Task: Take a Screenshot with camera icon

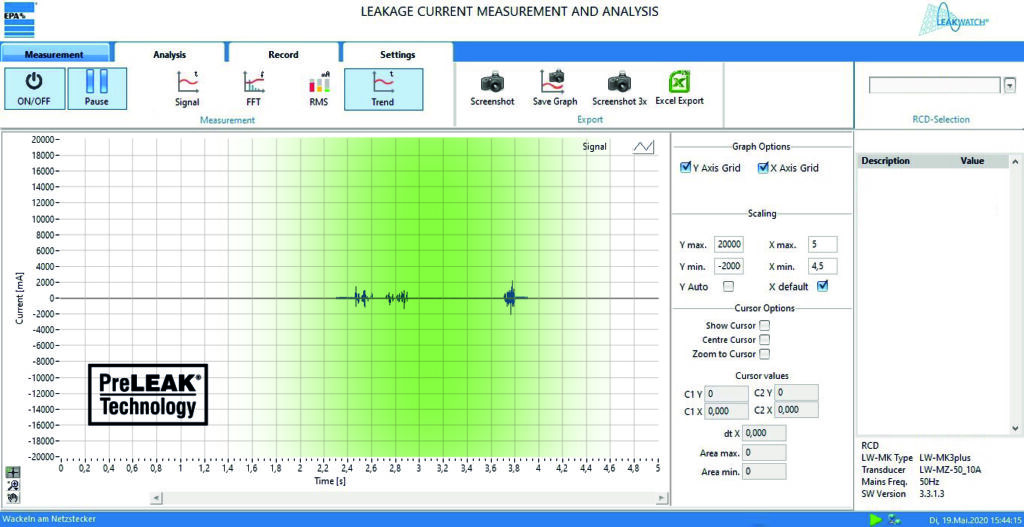Action: click(491, 82)
